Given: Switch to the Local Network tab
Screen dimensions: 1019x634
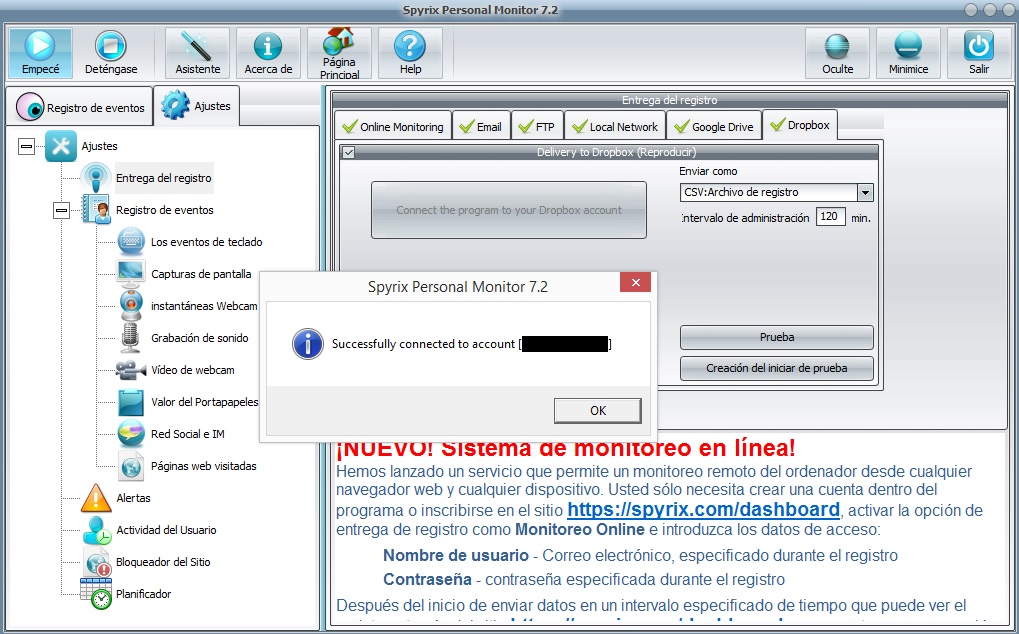Looking at the screenshot, I should [x=615, y=127].
